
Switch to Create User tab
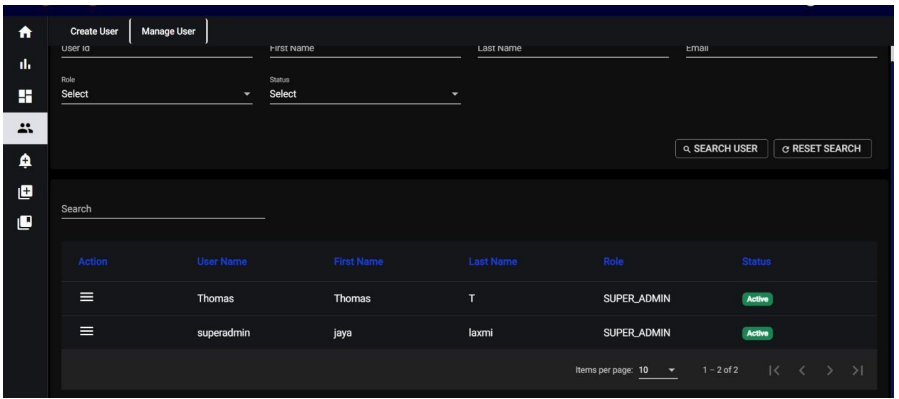pyautogui.click(x=94, y=32)
